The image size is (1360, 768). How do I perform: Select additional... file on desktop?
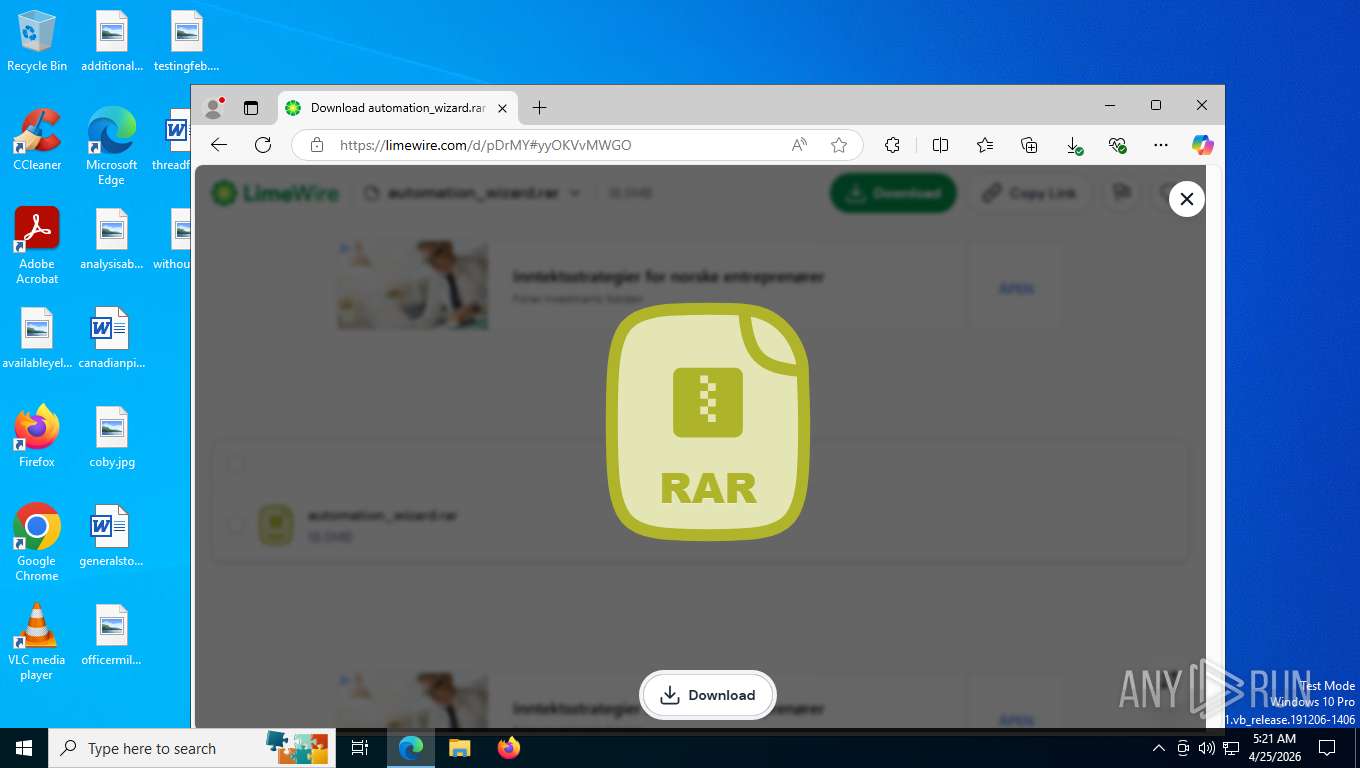coord(111,41)
